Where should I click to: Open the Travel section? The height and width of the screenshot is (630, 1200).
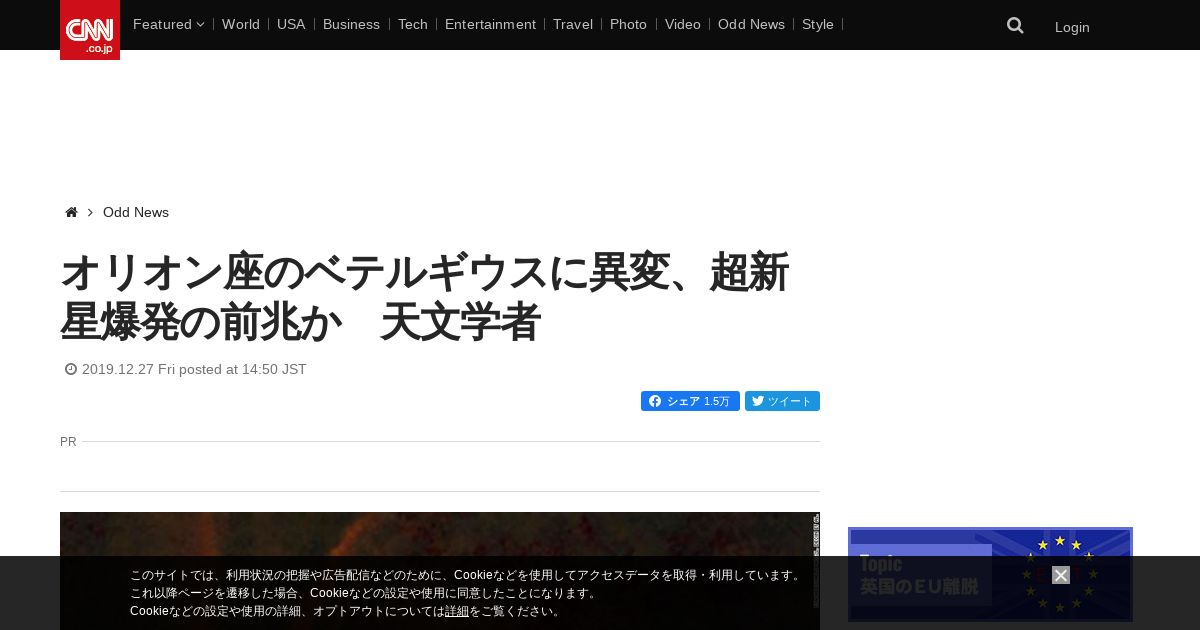coord(573,24)
